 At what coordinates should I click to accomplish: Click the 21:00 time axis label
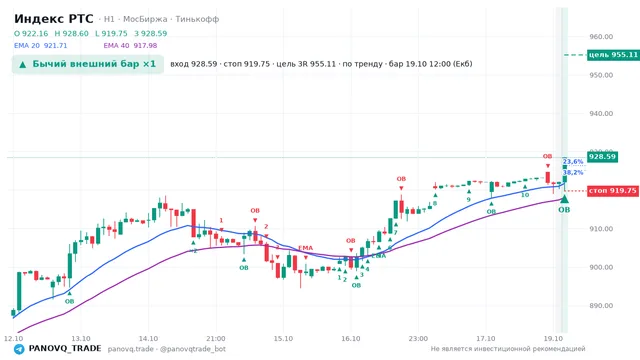216,339
